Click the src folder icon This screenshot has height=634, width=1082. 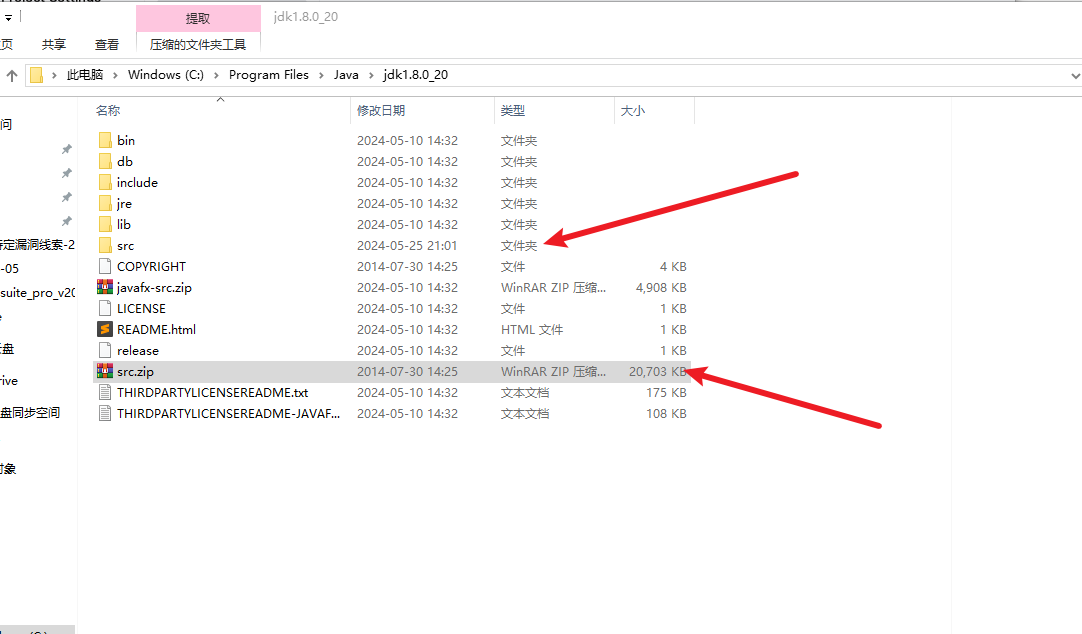(x=105, y=246)
